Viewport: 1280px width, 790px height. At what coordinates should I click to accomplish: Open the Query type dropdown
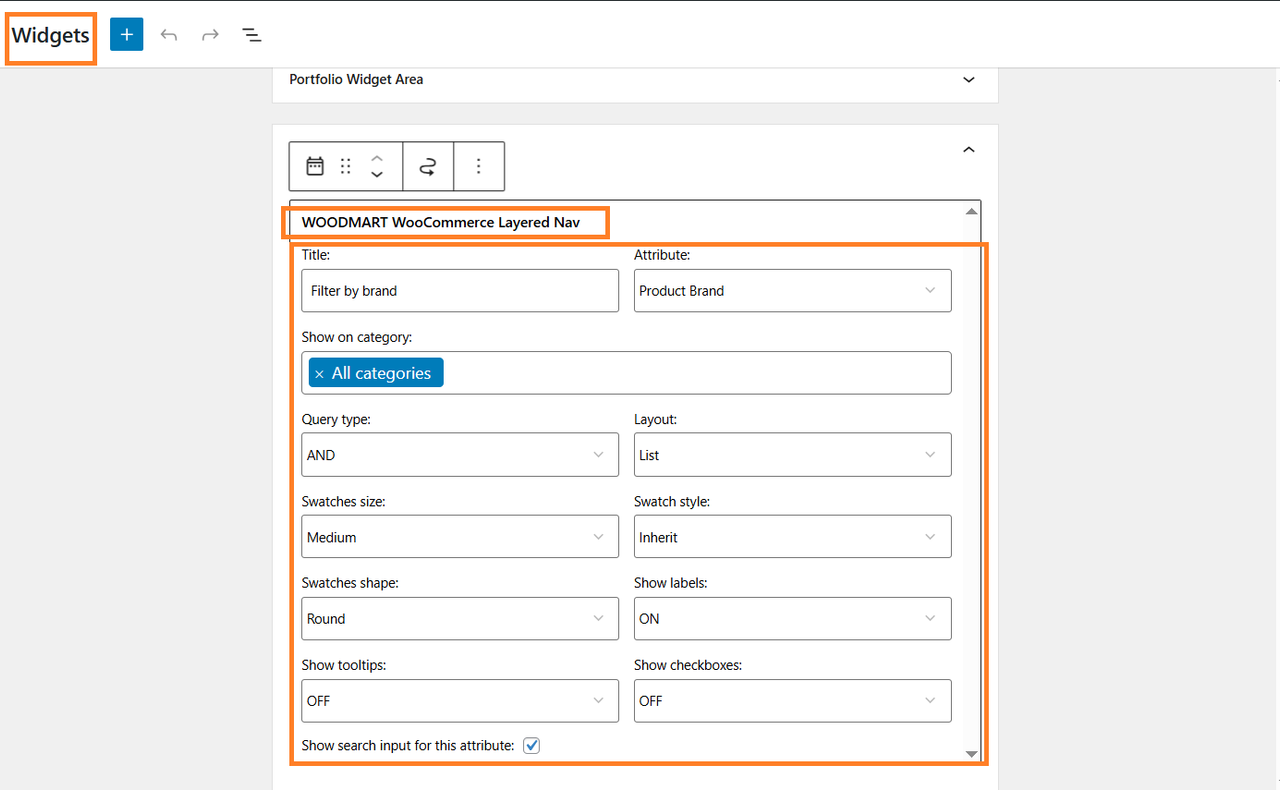coord(460,455)
